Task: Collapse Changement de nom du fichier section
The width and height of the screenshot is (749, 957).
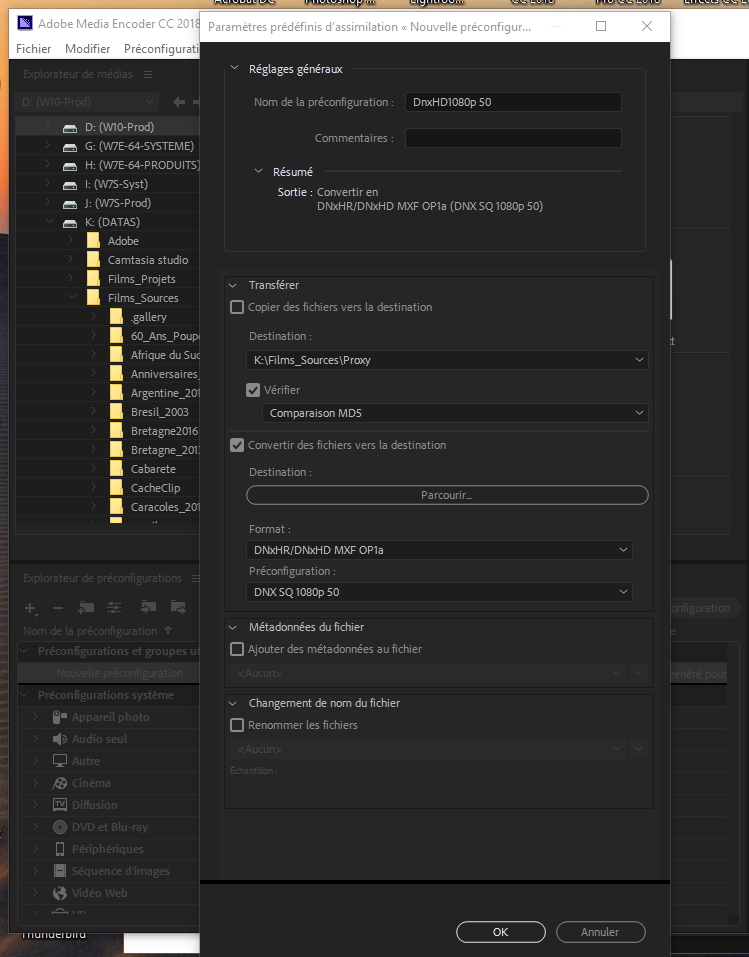Action: click(x=233, y=703)
